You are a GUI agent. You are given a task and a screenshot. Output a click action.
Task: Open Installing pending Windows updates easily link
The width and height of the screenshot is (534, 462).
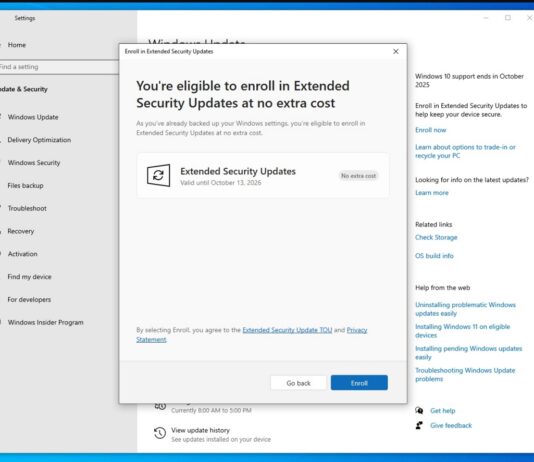[468, 353]
